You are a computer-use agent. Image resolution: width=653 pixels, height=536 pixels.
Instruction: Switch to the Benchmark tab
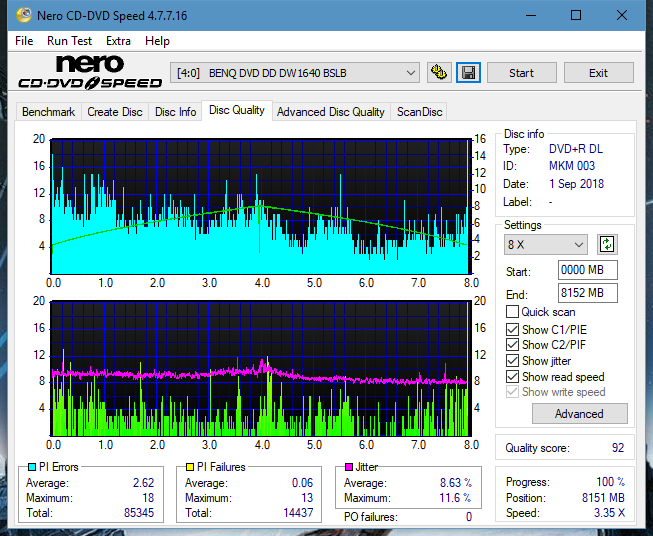(49, 112)
